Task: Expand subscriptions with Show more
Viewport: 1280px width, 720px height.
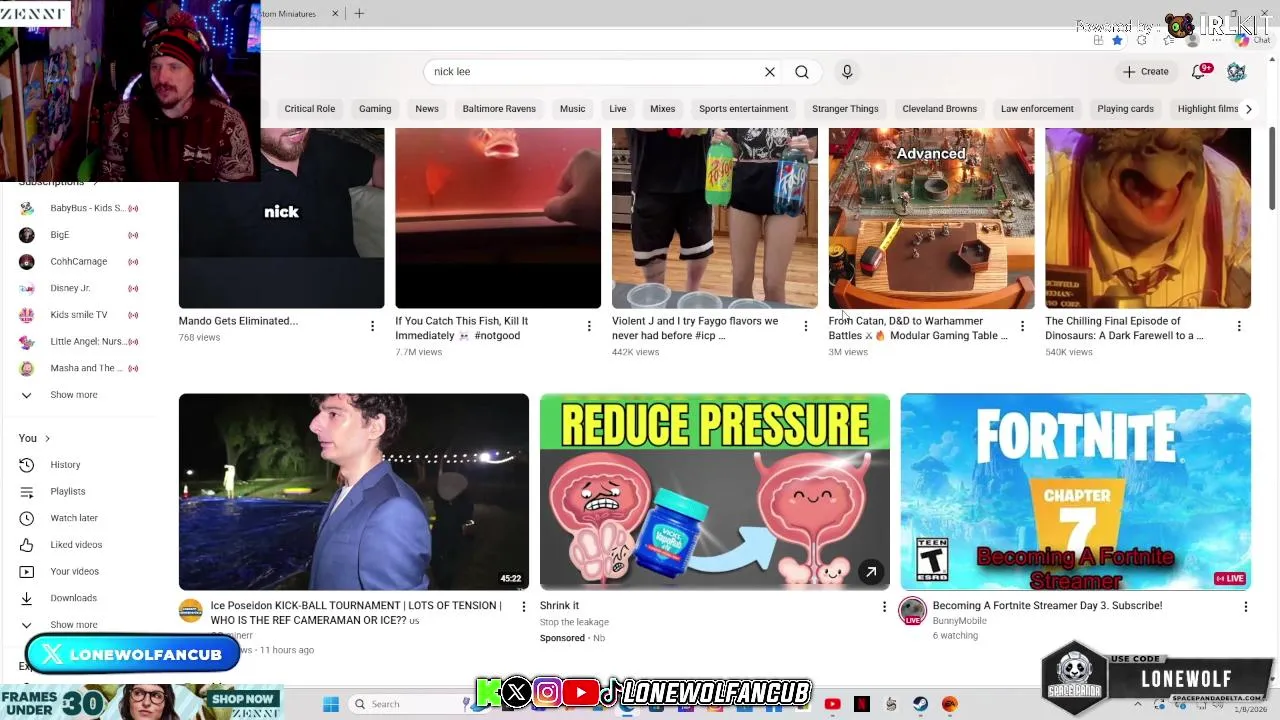Action: coord(80,395)
